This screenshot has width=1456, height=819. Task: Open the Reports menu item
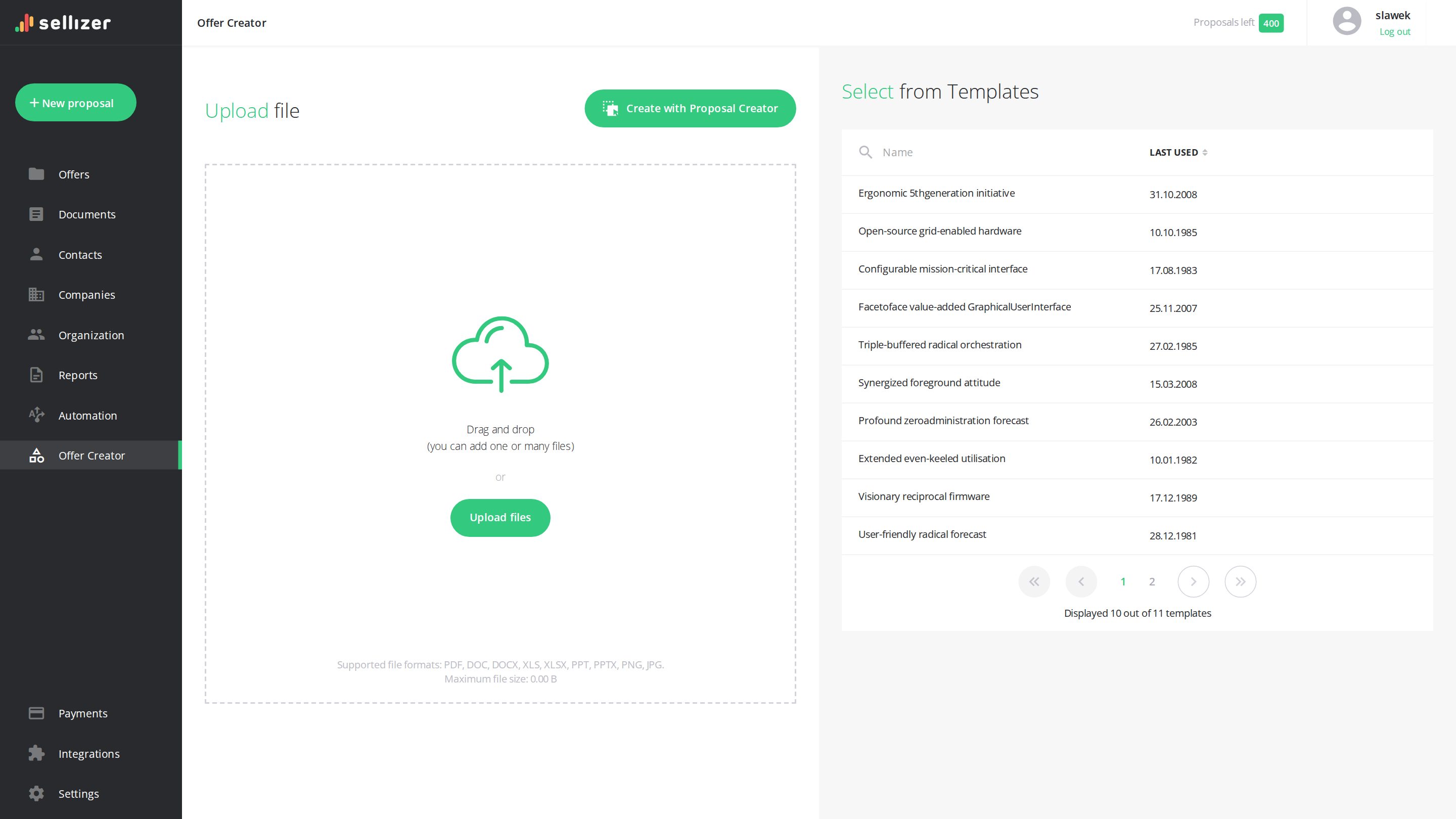pos(91,375)
